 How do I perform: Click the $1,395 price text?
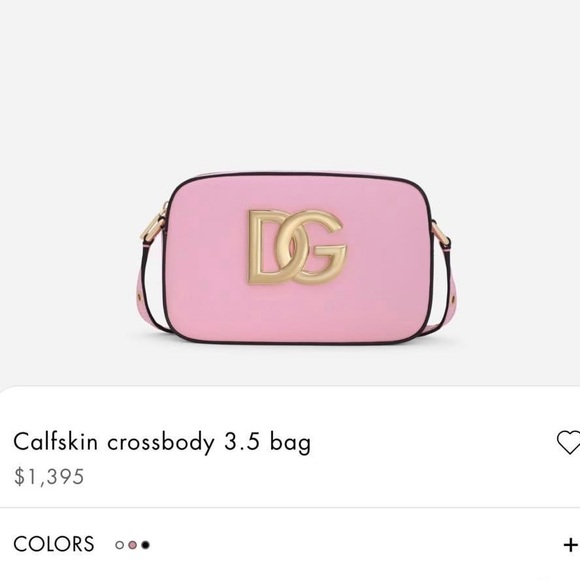pos(49,476)
